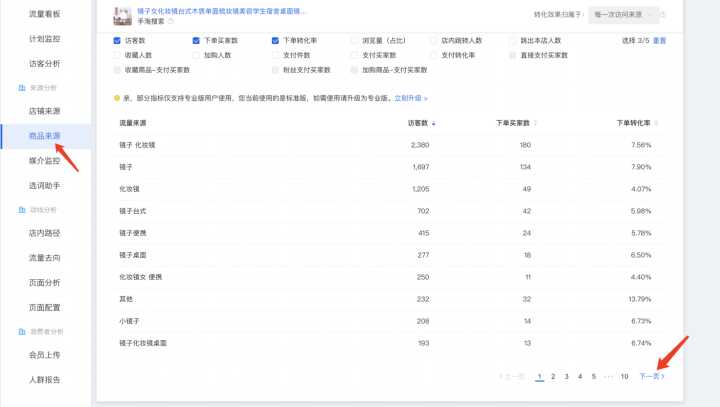Click the product thumbnail image

pyautogui.click(x=123, y=15)
